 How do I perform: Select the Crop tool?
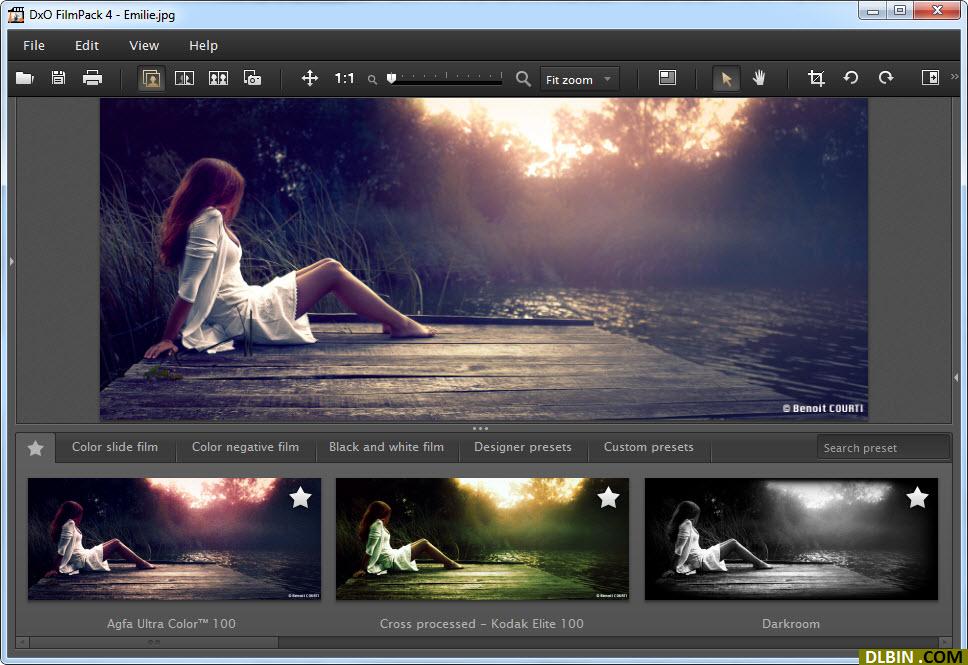[816, 78]
